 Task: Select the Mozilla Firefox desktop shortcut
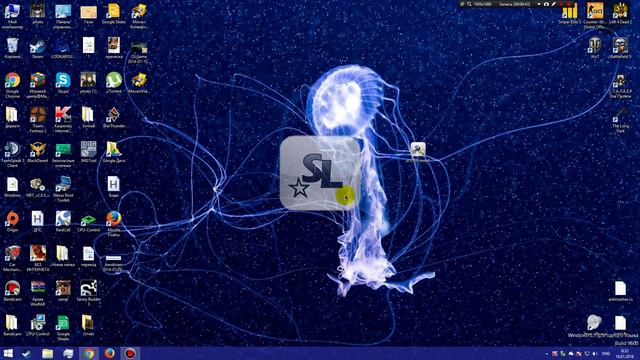pyautogui.click(x=114, y=224)
